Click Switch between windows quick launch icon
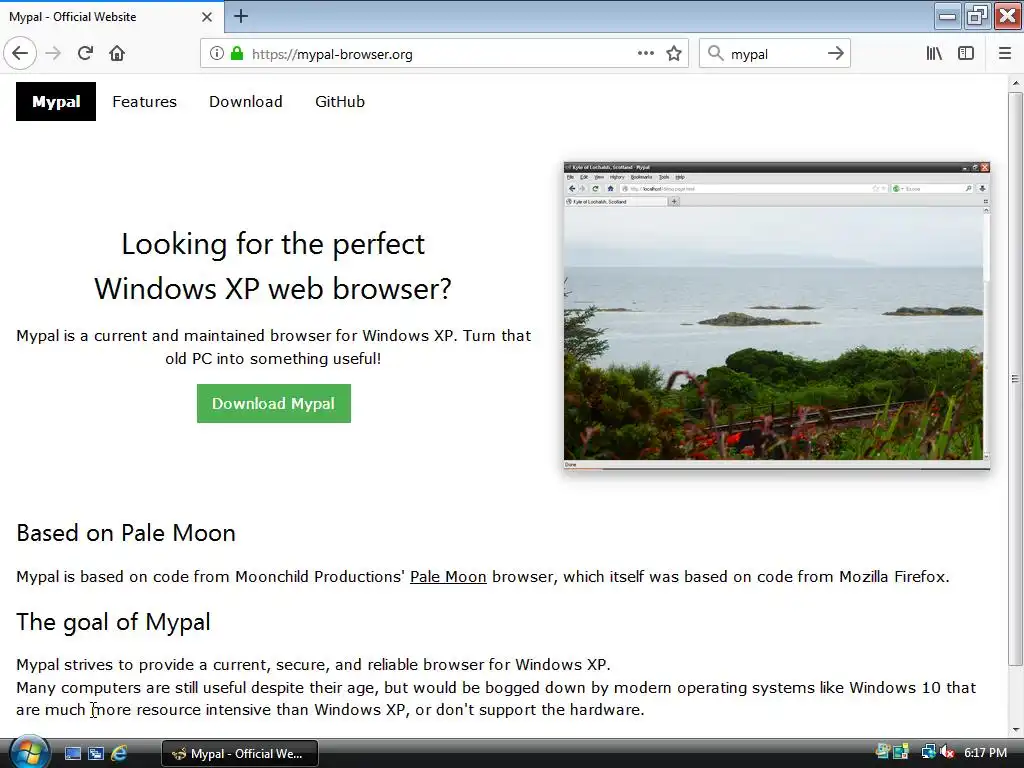The height and width of the screenshot is (768, 1024). [x=95, y=754]
